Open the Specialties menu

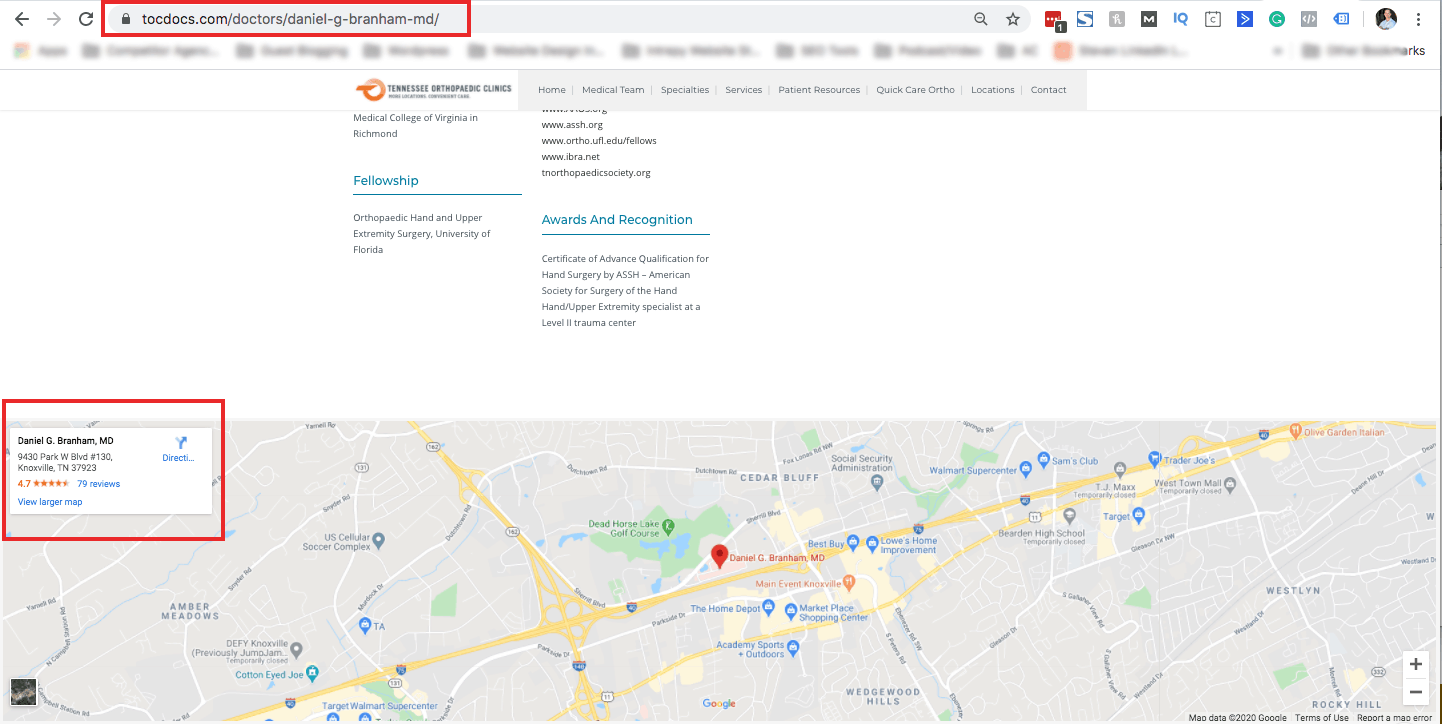click(685, 90)
